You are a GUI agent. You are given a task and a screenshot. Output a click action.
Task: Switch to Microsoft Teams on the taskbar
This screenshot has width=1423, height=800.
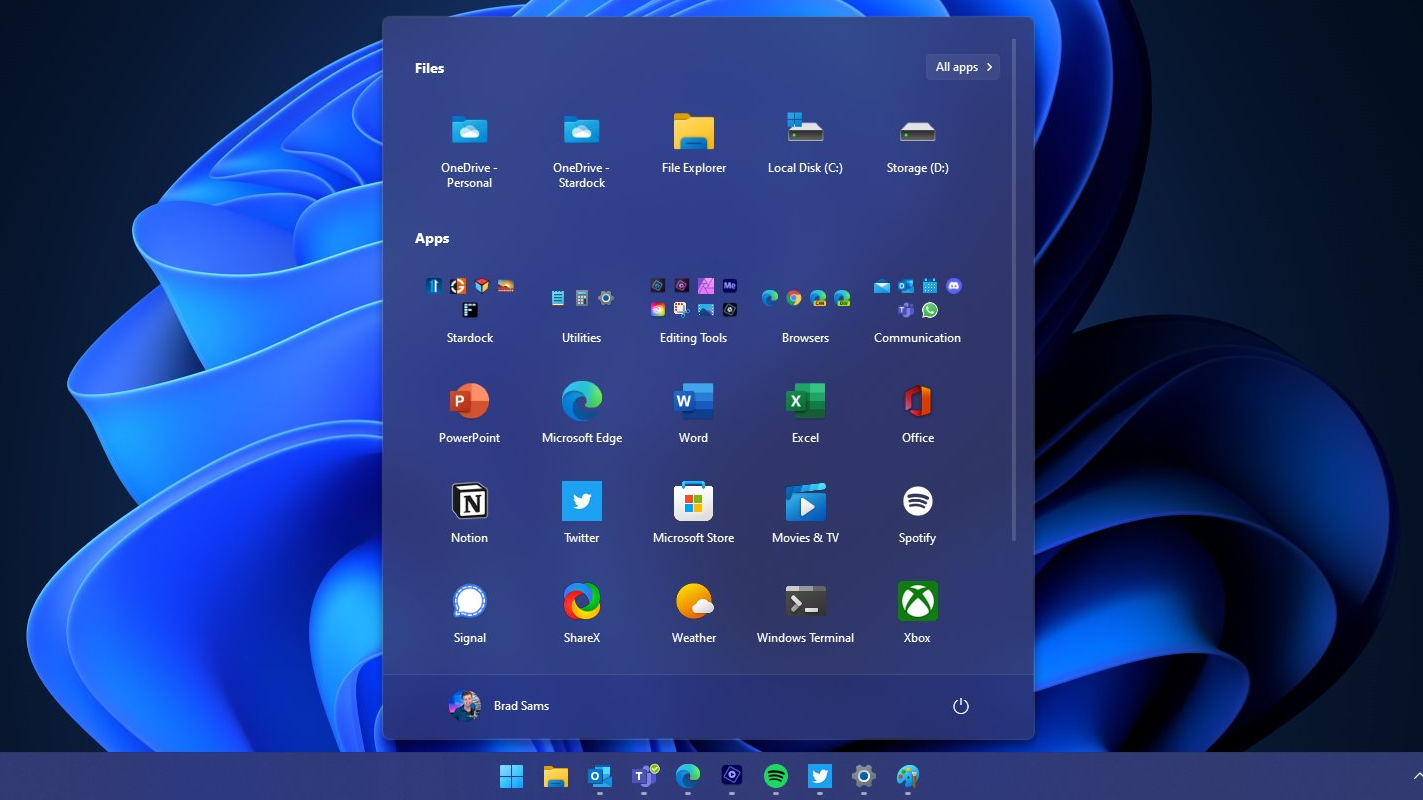[644, 776]
